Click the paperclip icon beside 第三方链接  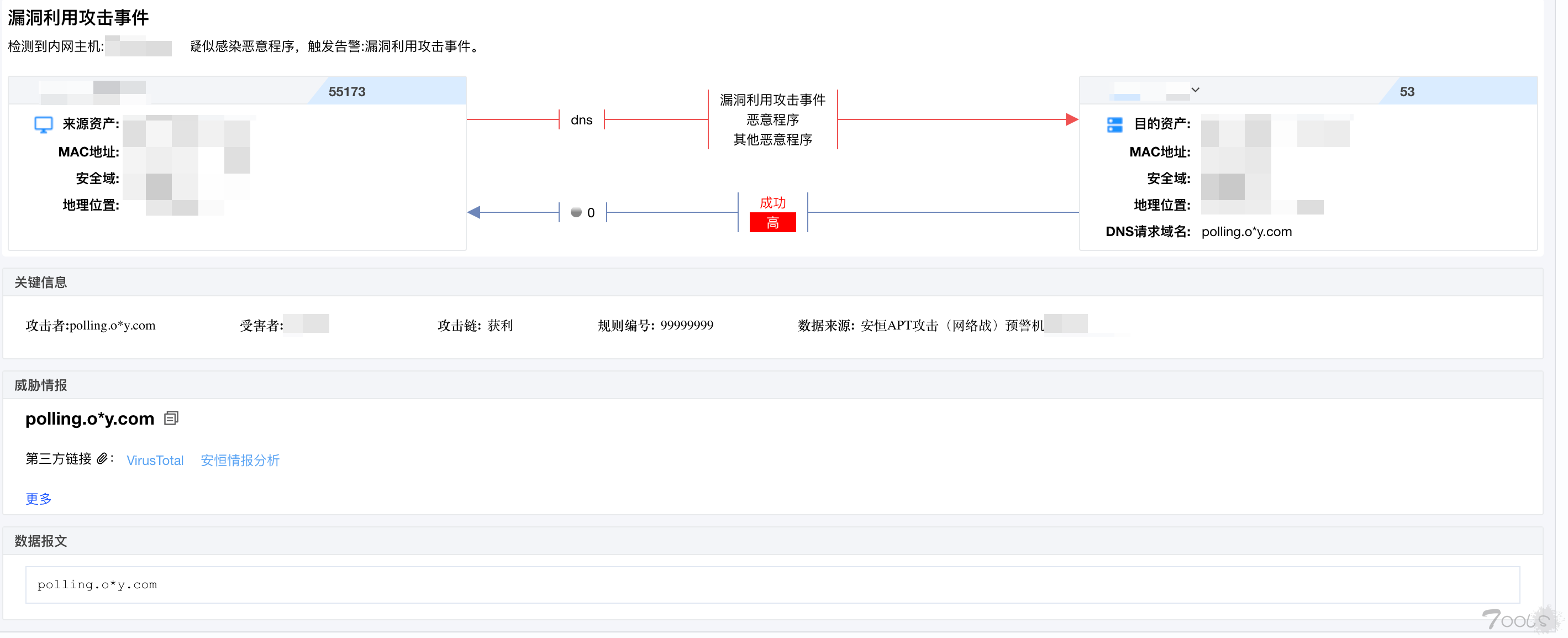click(102, 458)
